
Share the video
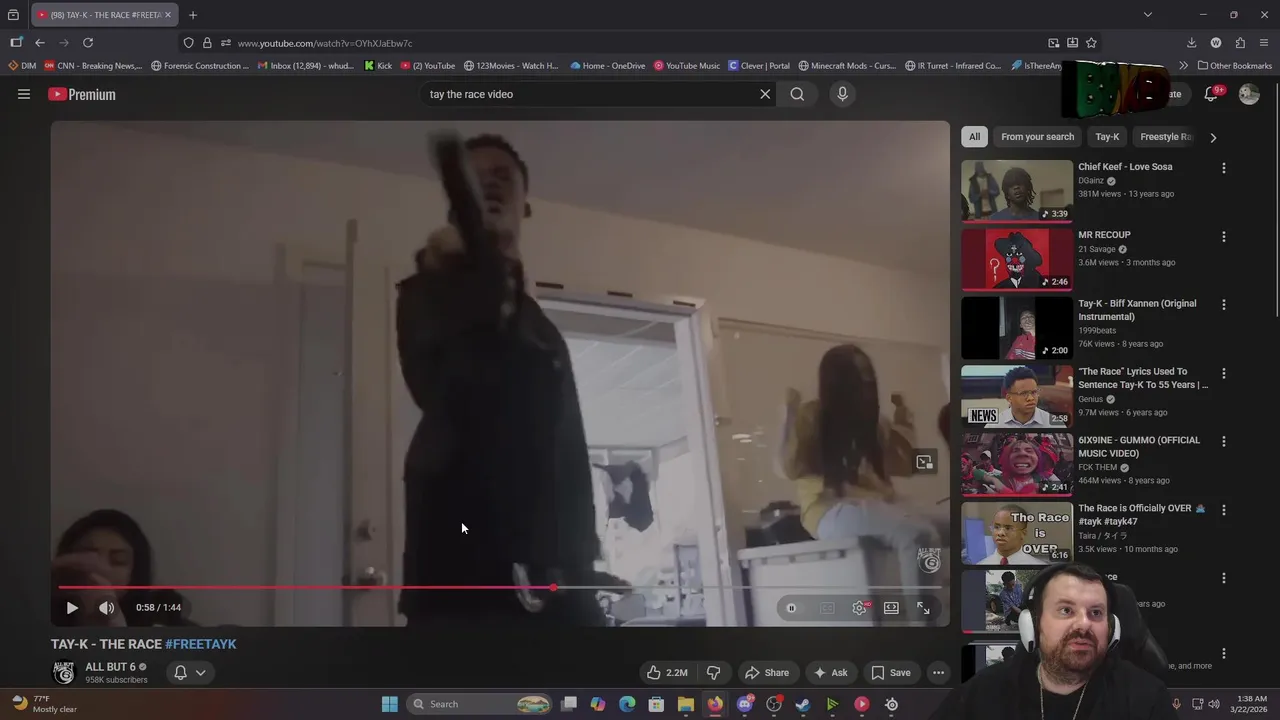[767, 673]
